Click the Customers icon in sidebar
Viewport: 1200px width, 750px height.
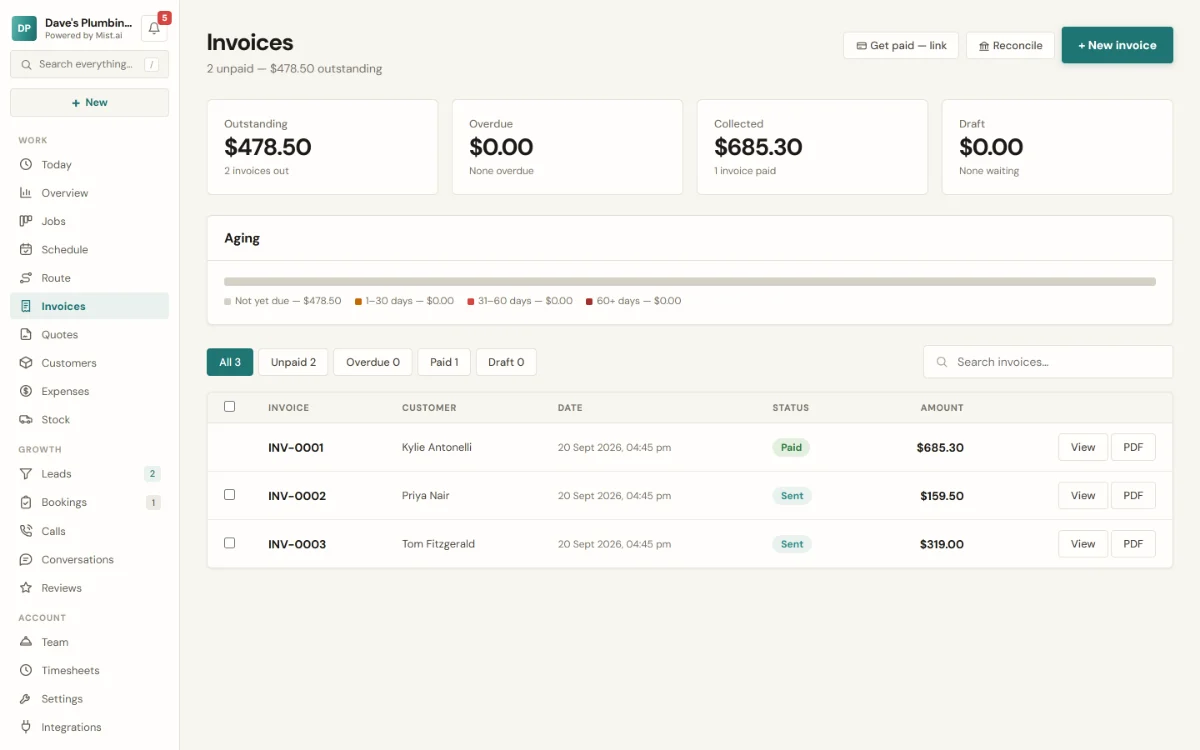(26, 363)
